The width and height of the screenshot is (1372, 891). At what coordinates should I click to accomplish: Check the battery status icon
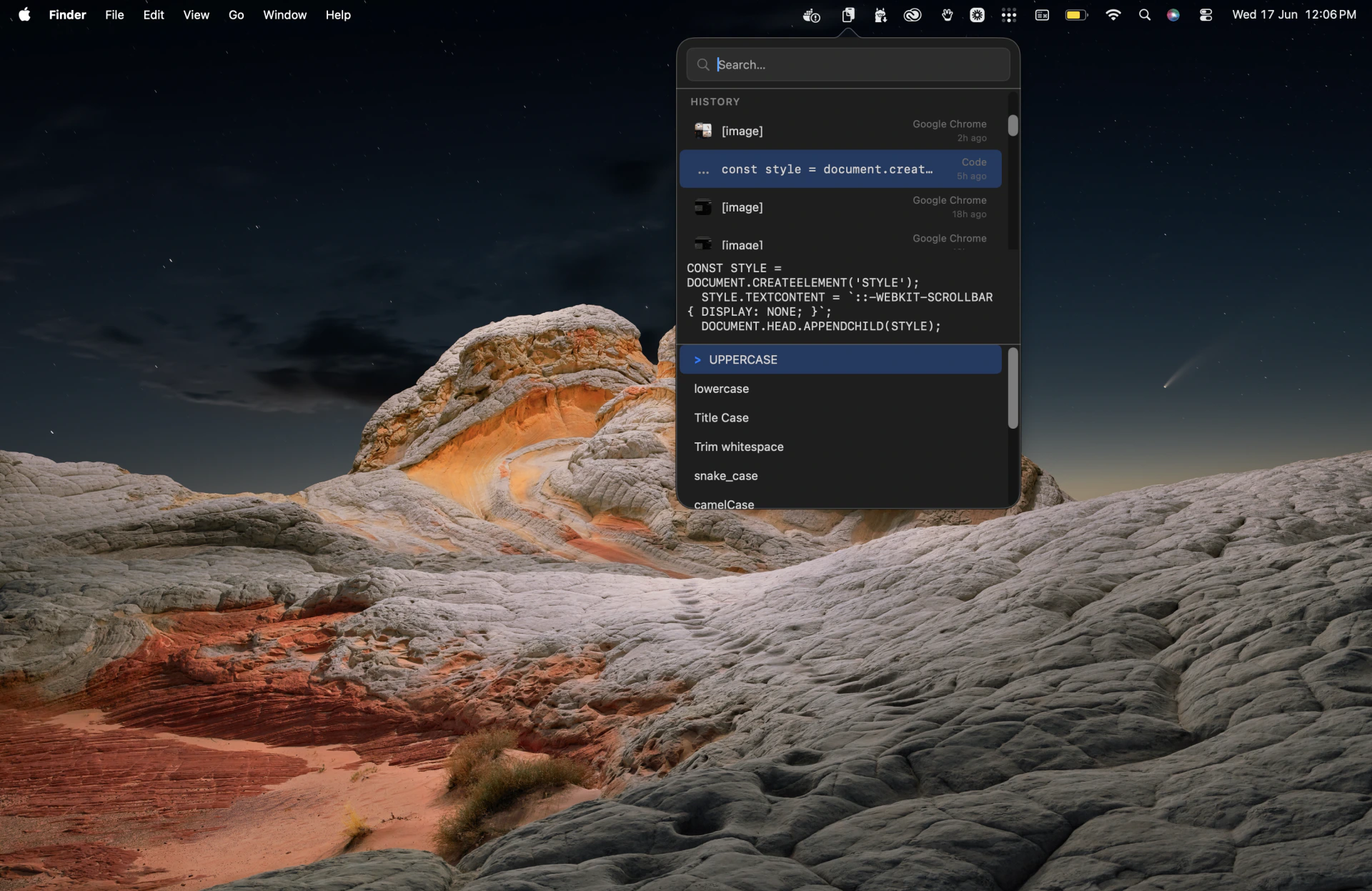pos(1076,15)
